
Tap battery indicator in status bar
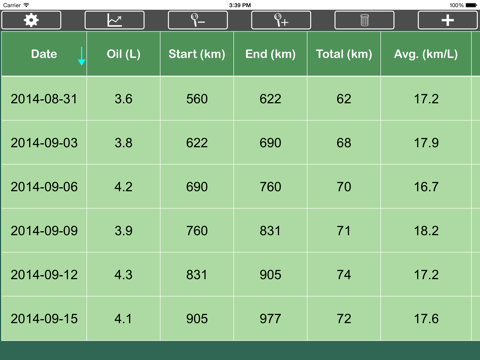click(x=471, y=5)
